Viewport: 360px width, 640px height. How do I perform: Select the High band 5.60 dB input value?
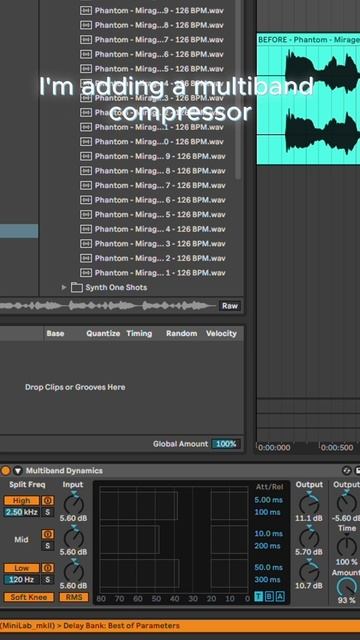tap(73, 518)
